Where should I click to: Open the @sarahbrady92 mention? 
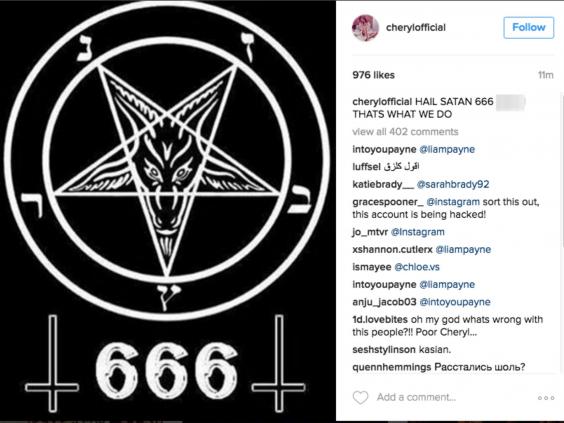(453, 185)
